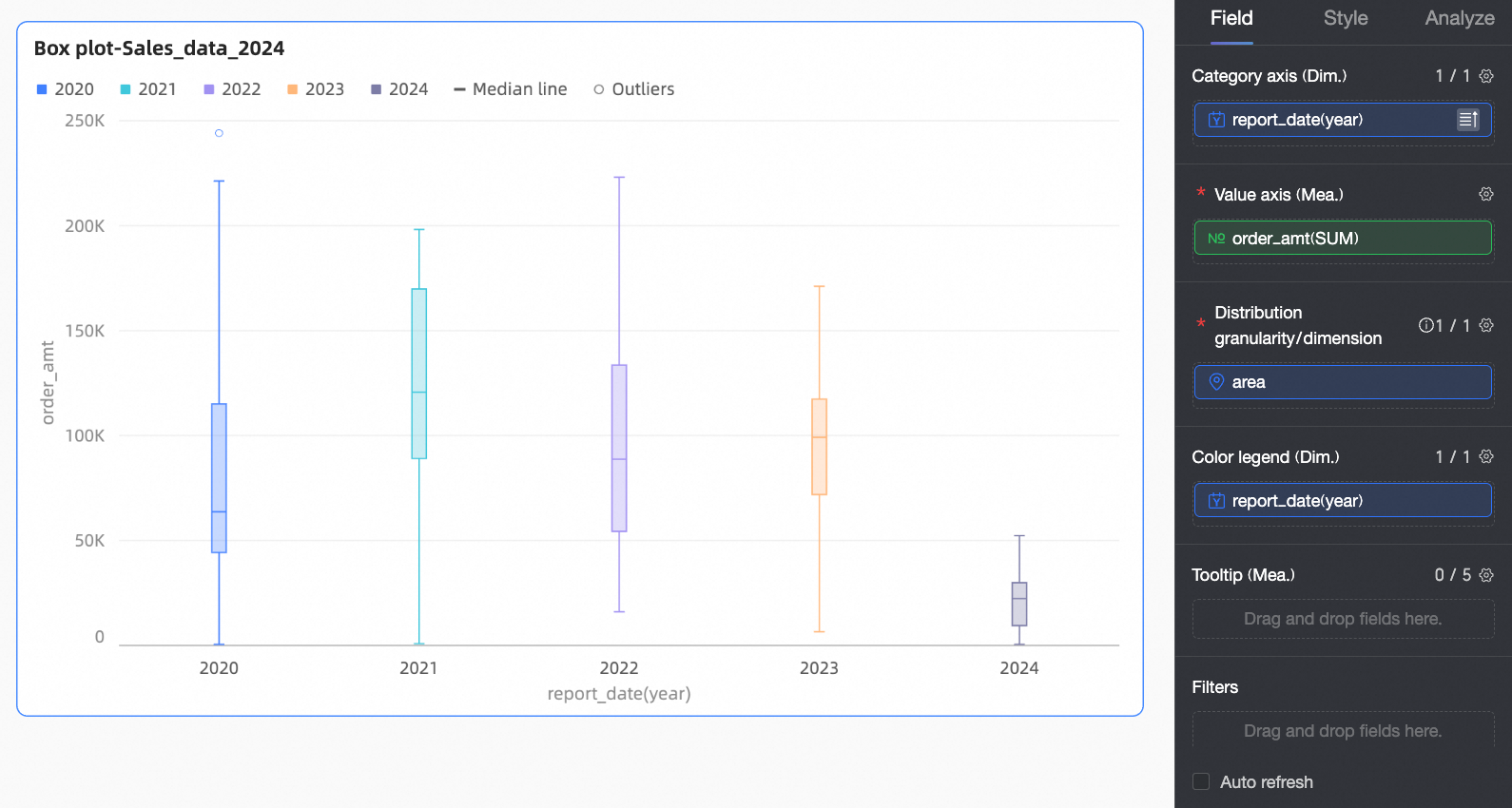Toggle the 2020 legend series
The width and height of the screenshot is (1512, 808).
(65, 89)
